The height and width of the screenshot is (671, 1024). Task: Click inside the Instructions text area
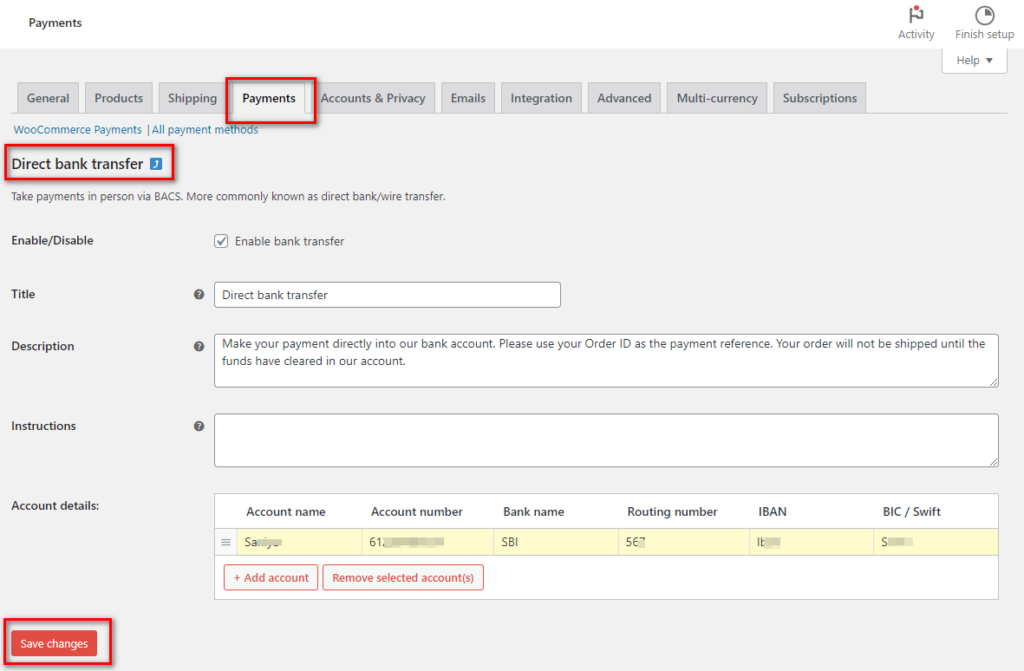coord(606,440)
